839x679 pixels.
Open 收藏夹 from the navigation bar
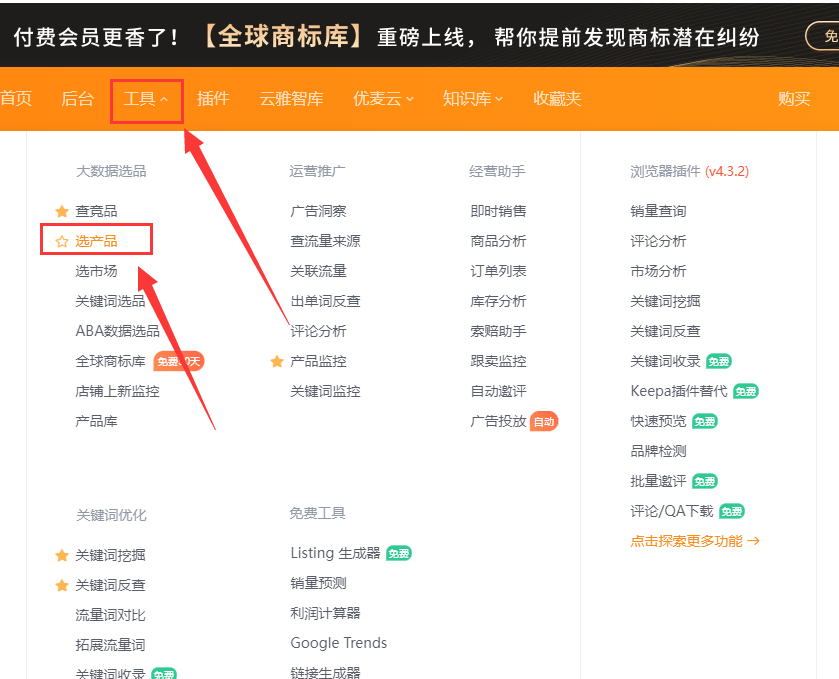click(557, 98)
